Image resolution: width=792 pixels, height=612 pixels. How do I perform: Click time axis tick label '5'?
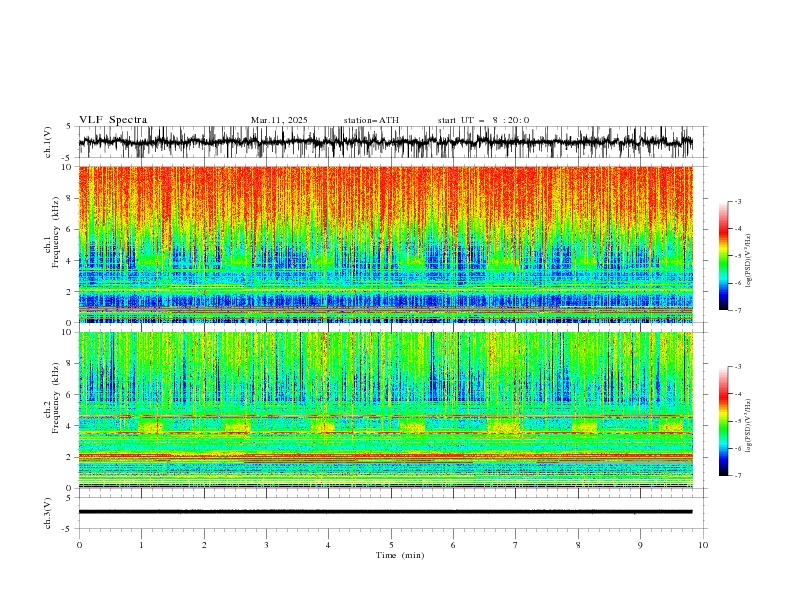pyautogui.click(x=391, y=545)
